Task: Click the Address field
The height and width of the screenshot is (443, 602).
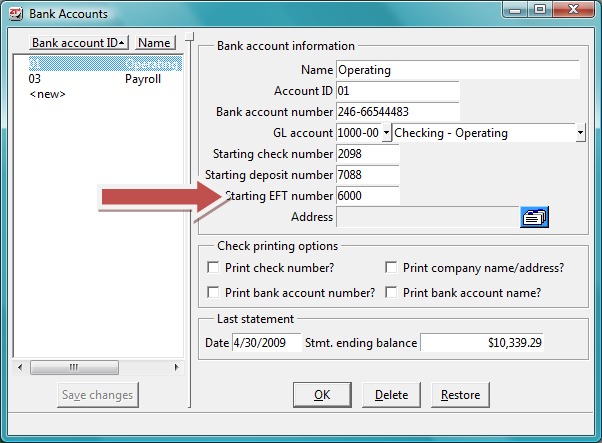Action: point(428,217)
